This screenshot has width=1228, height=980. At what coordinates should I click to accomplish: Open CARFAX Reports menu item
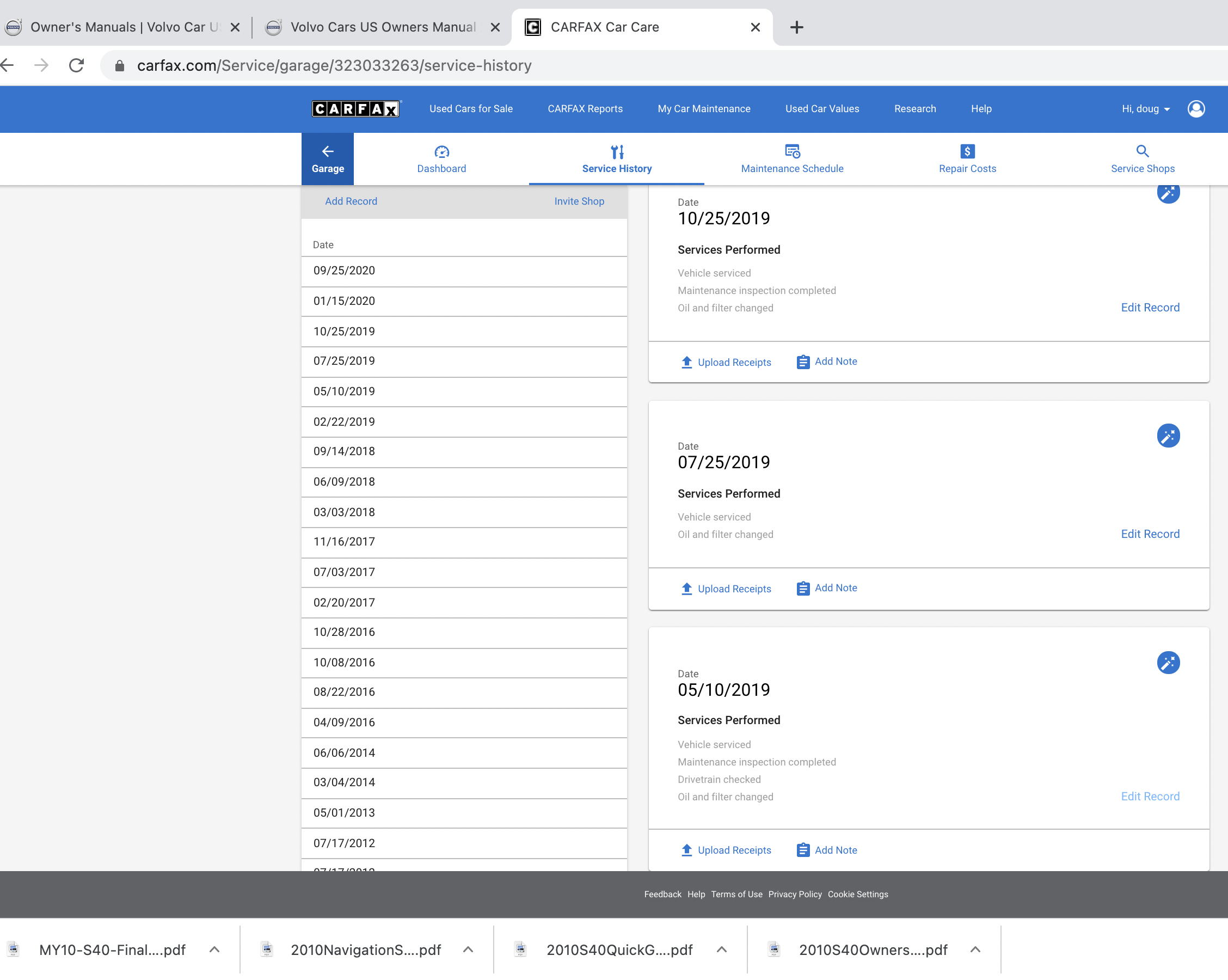[585, 109]
